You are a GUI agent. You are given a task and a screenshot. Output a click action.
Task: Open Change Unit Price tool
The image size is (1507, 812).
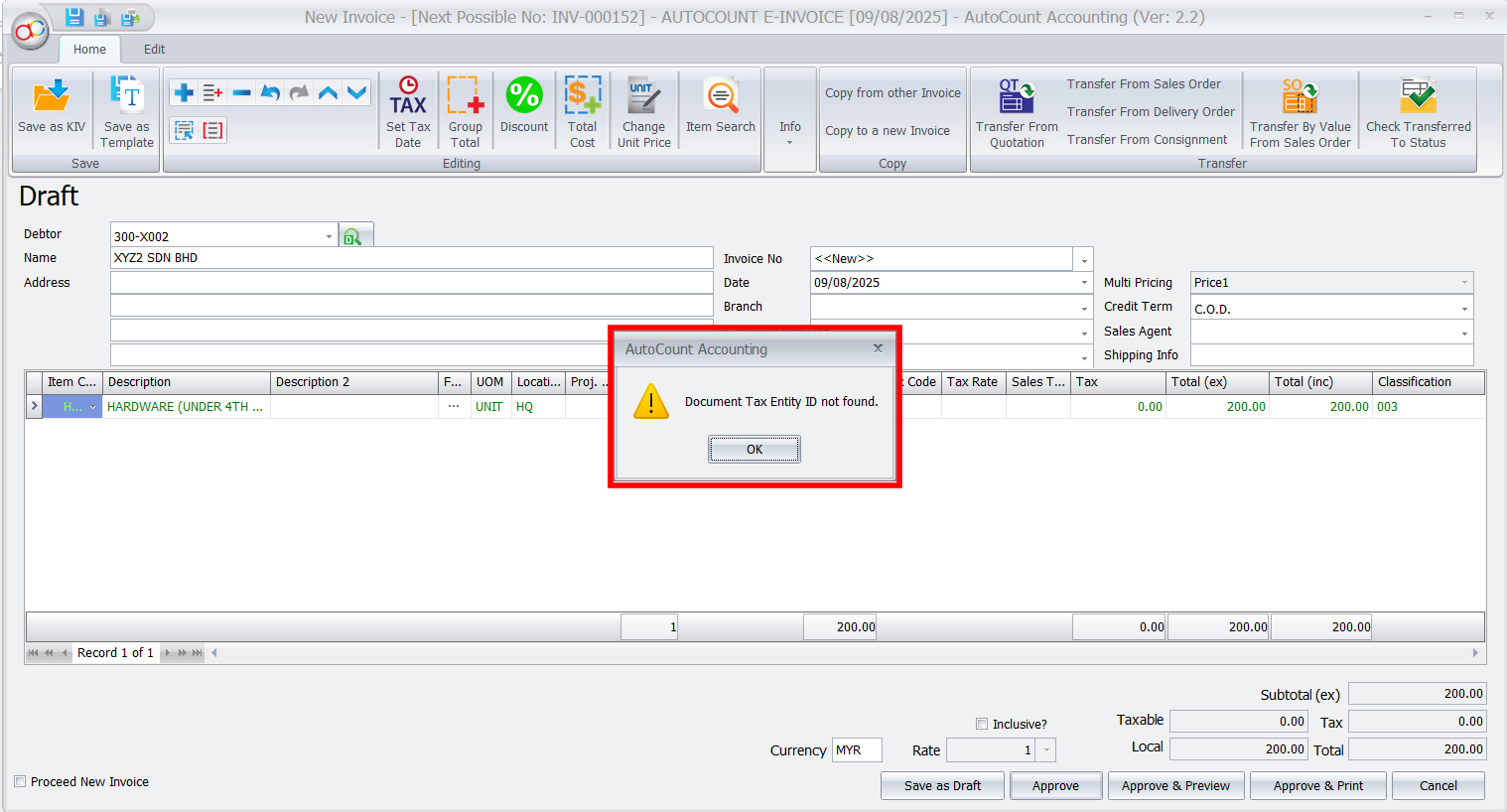pyautogui.click(x=643, y=97)
